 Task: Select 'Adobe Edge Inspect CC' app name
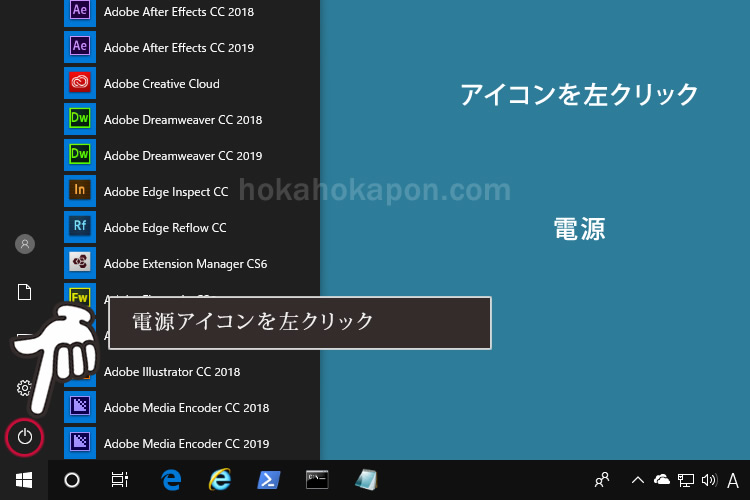pyautogui.click(x=166, y=191)
